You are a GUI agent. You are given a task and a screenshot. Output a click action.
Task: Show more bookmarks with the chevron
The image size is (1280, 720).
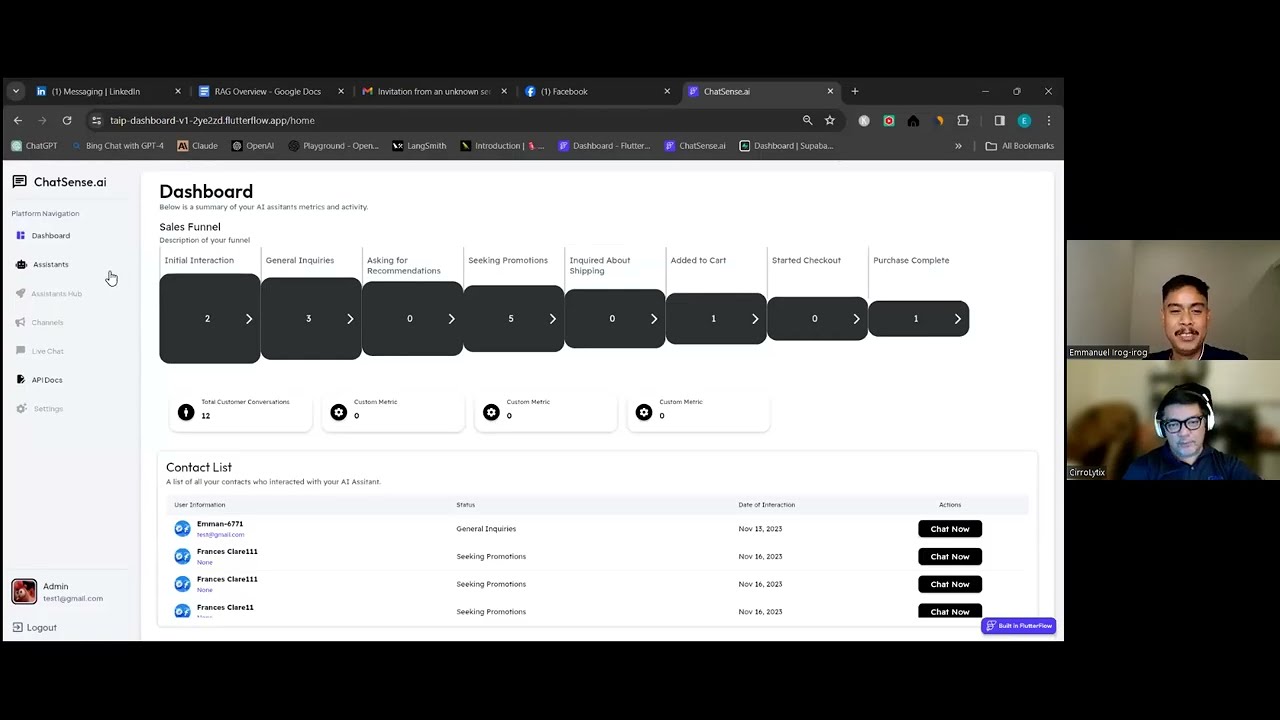point(958,146)
